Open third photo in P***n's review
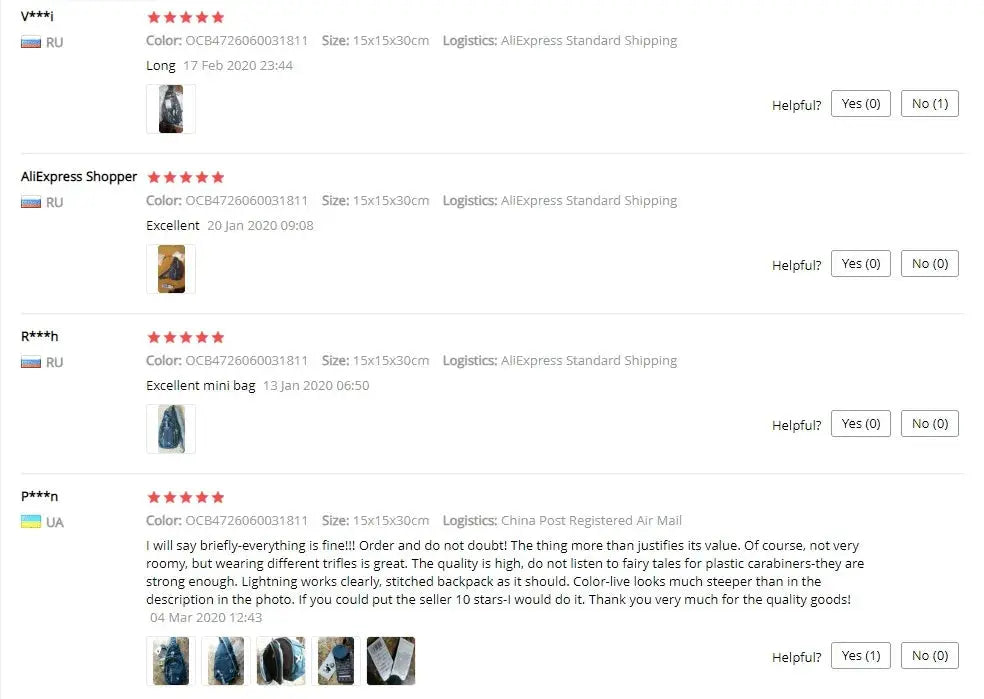 (x=281, y=661)
